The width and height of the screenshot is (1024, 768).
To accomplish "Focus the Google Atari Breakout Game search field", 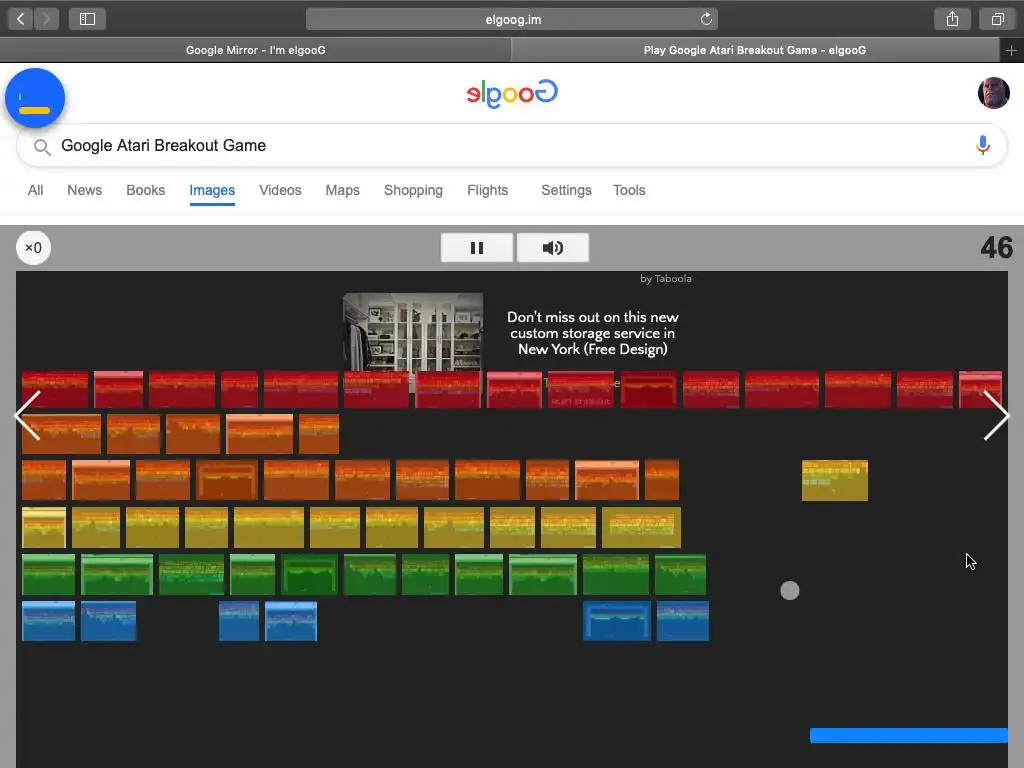I will pyautogui.click(x=512, y=145).
